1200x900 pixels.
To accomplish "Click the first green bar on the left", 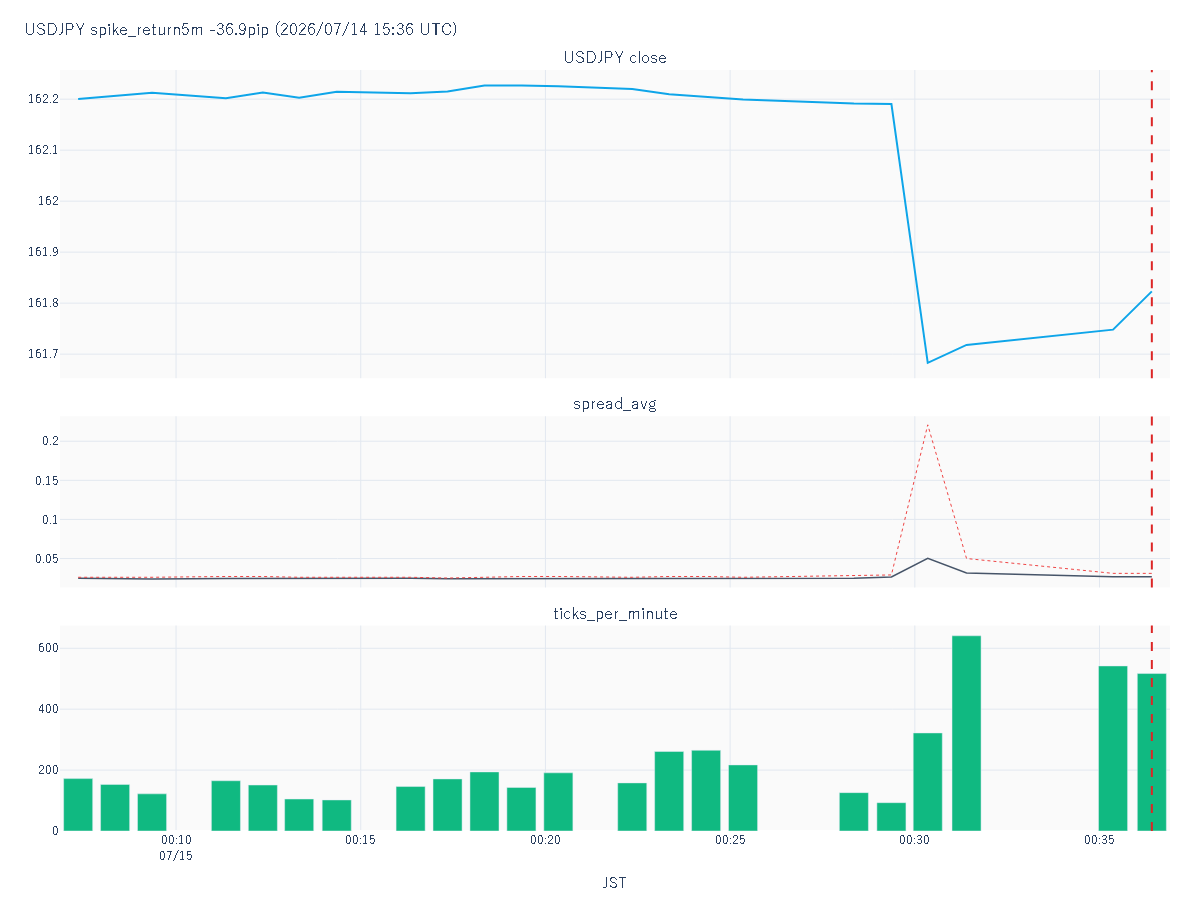I will tap(78, 804).
